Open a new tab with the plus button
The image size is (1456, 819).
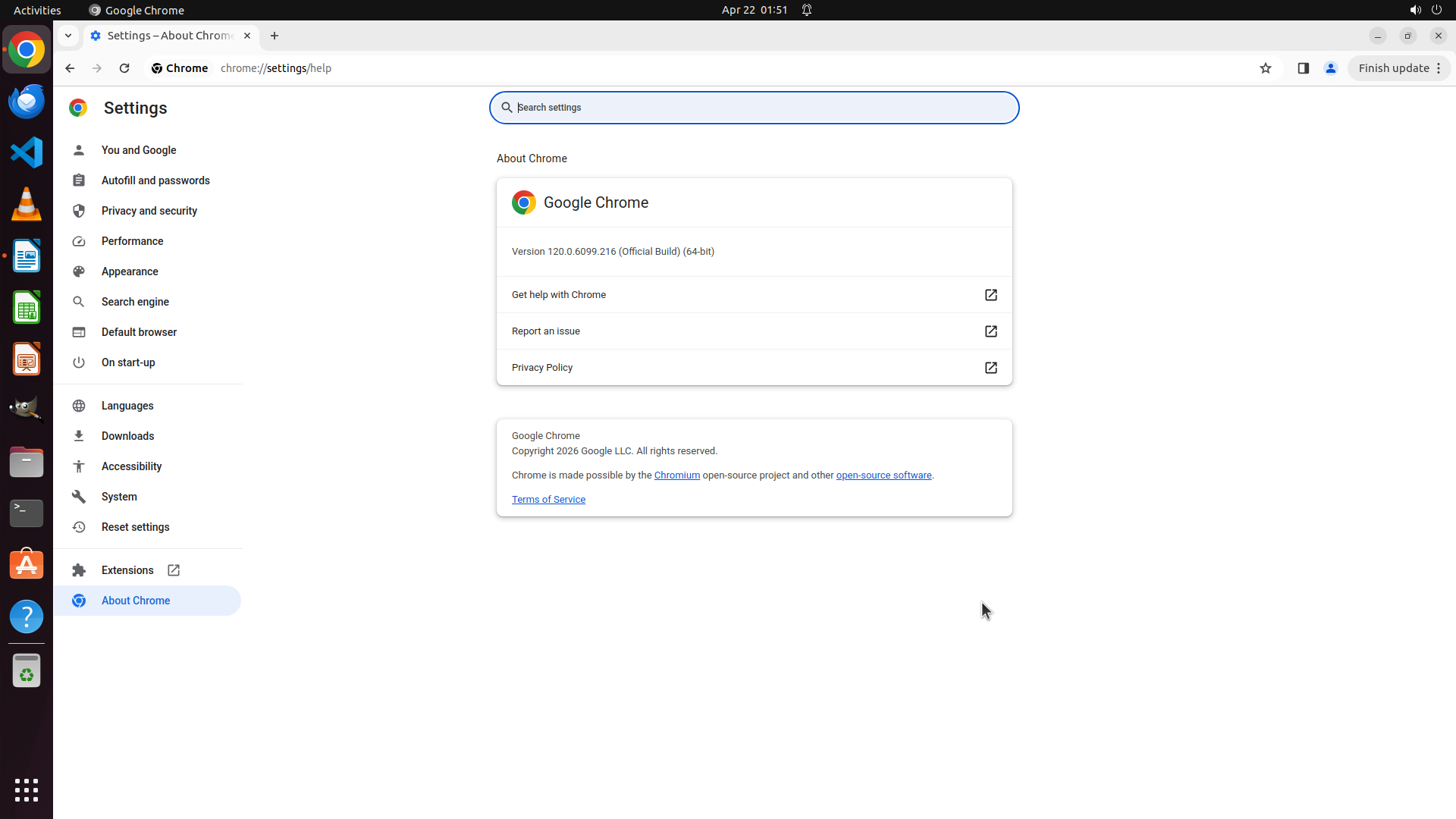pyautogui.click(x=275, y=36)
